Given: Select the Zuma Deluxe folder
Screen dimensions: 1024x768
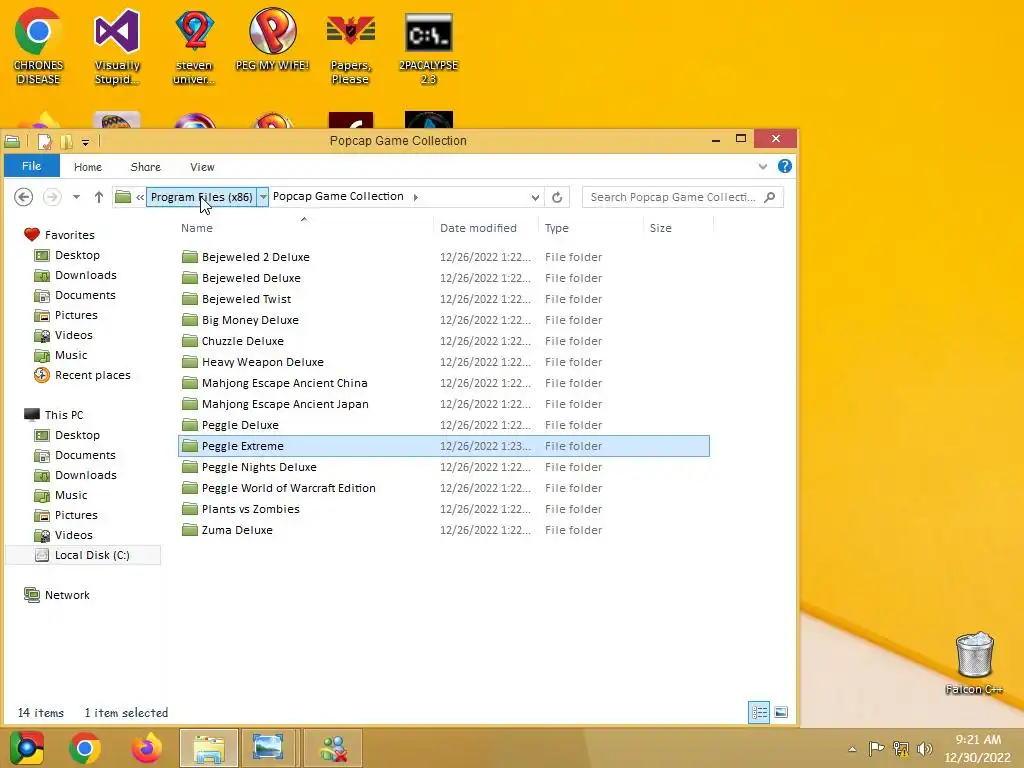Looking at the screenshot, I should tap(444, 530).
